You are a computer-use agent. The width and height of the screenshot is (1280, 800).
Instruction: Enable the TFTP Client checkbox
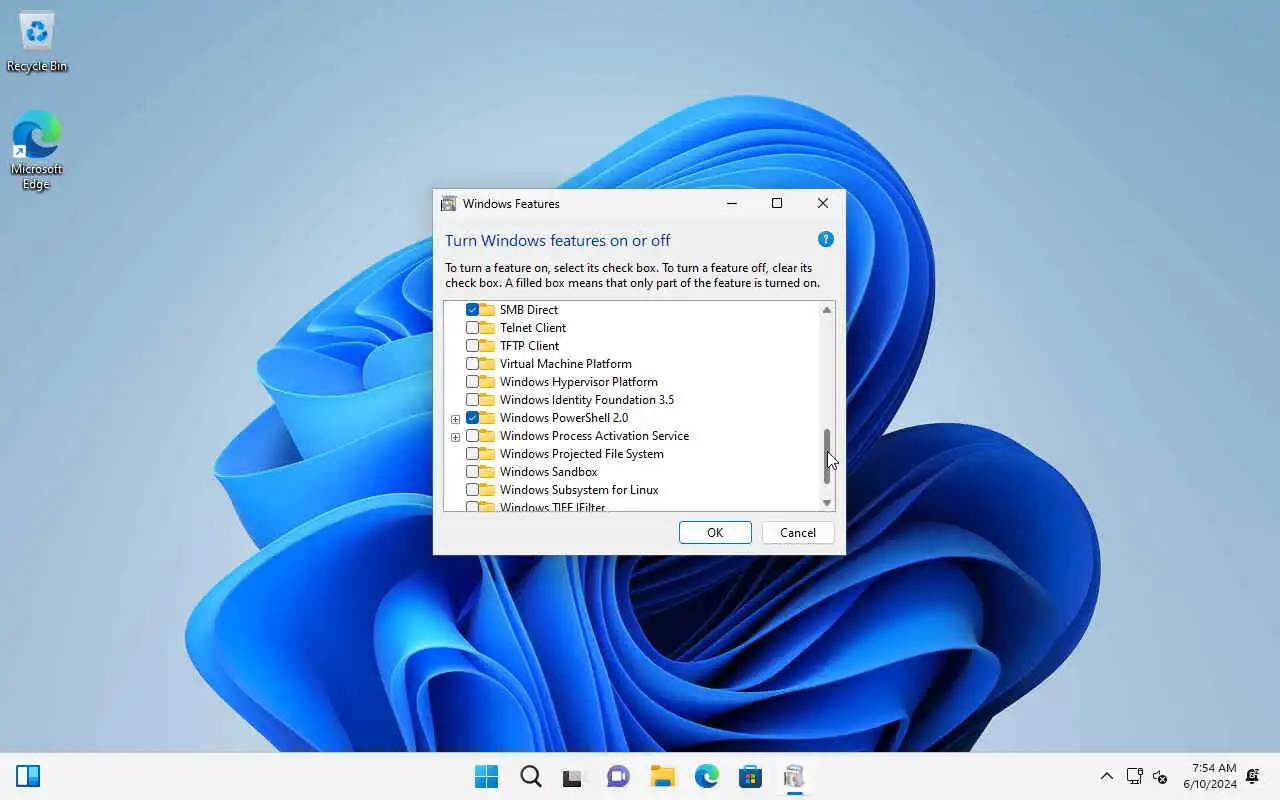(x=472, y=346)
